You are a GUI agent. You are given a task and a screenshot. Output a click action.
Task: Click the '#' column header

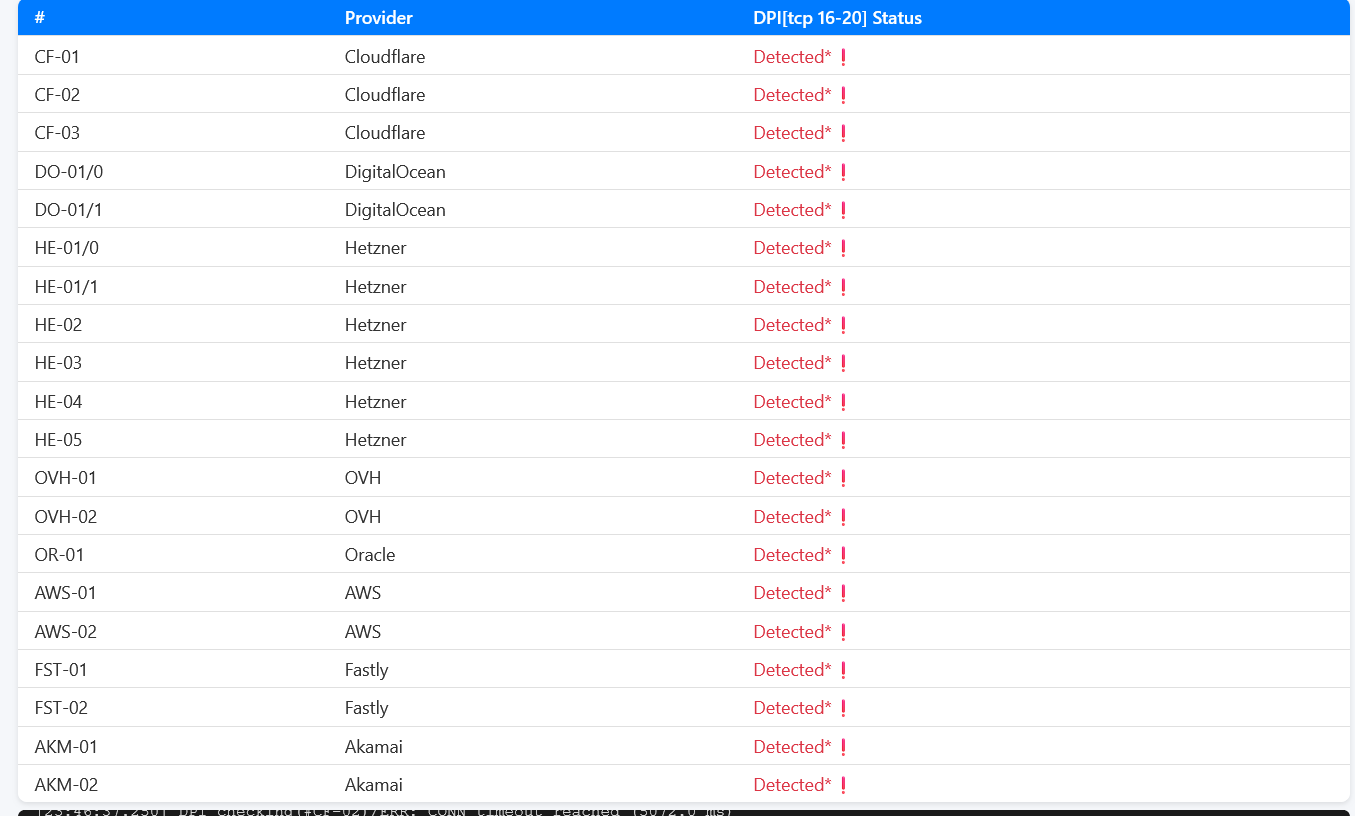point(40,18)
